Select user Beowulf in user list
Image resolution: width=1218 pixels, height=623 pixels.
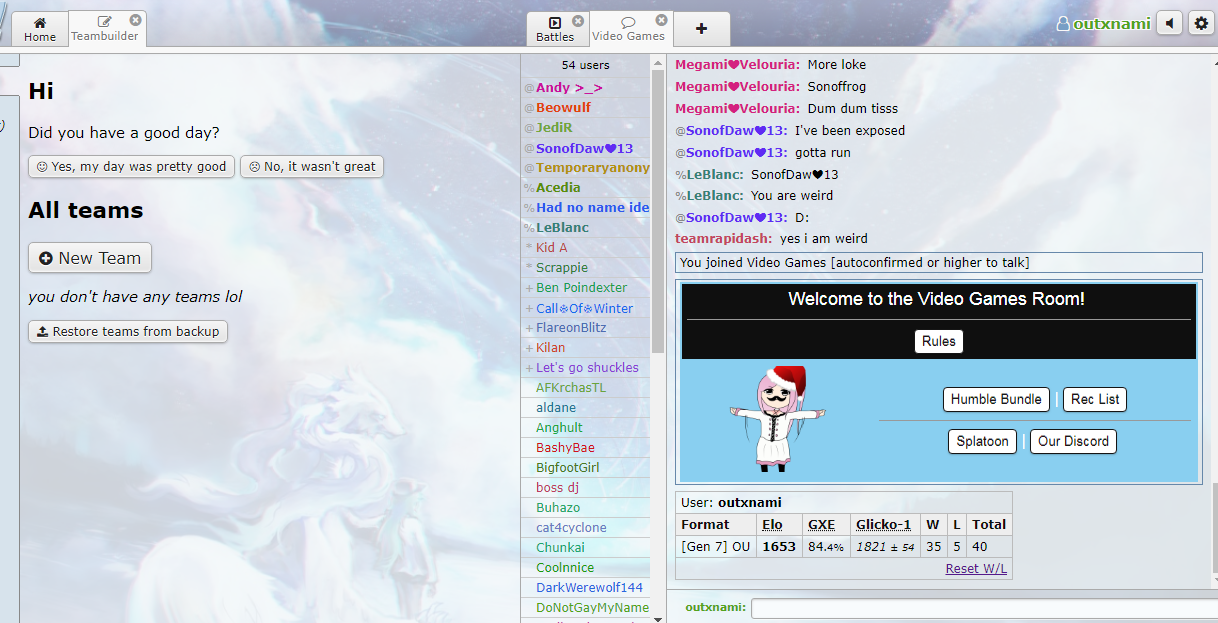click(586, 108)
